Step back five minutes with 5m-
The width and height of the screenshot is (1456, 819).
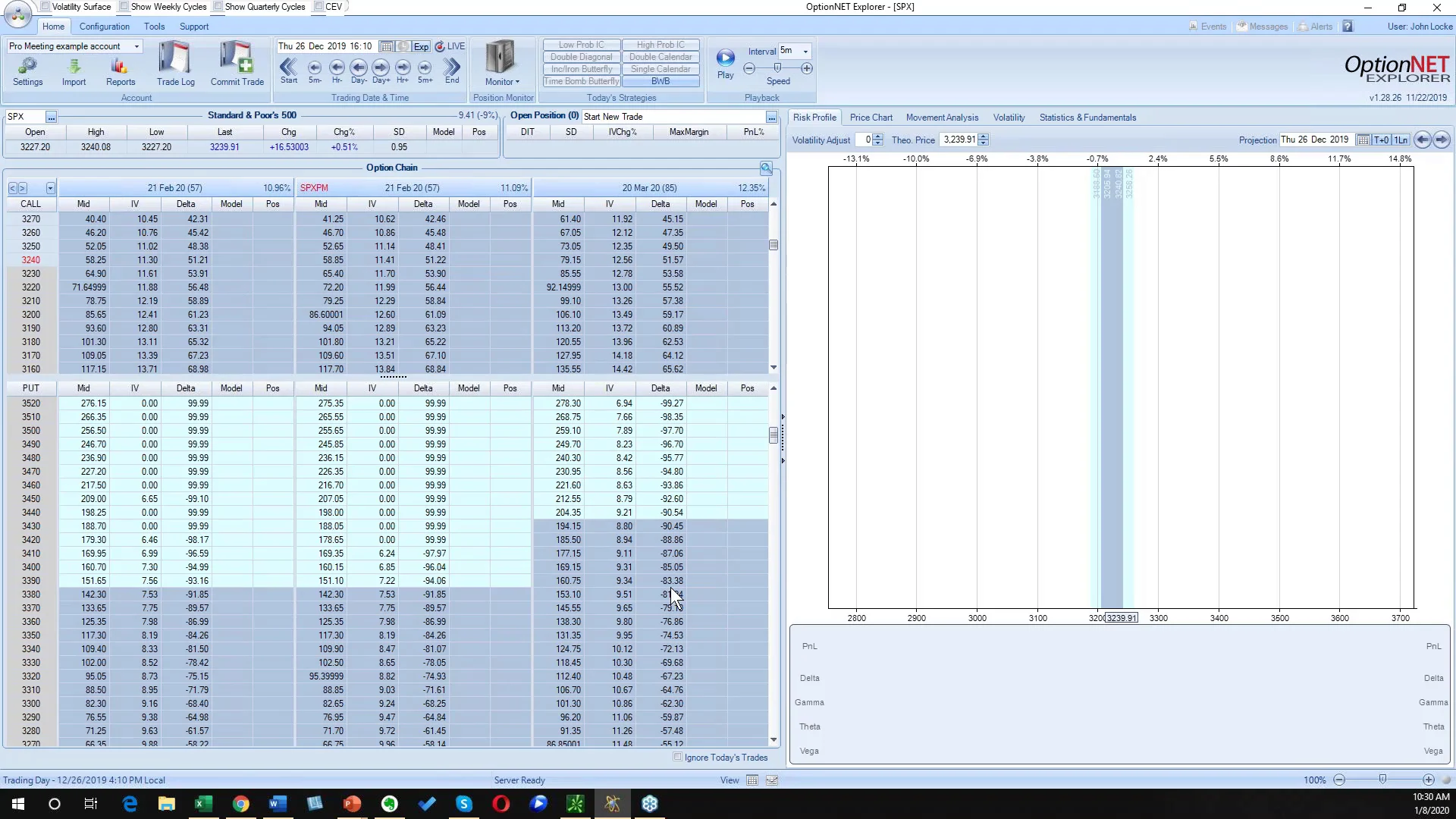315,71
